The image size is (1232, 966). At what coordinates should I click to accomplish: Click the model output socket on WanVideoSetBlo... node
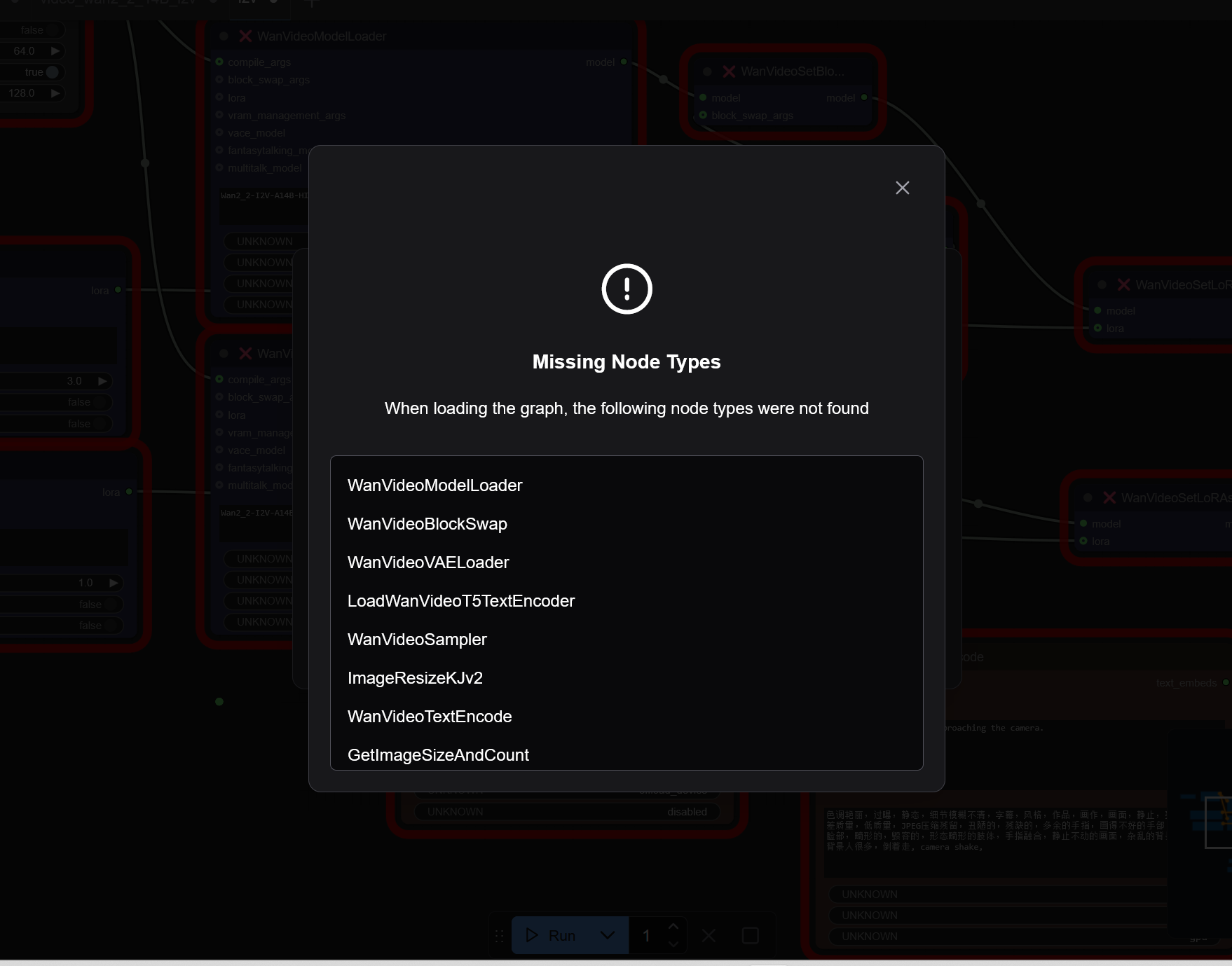coord(864,97)
